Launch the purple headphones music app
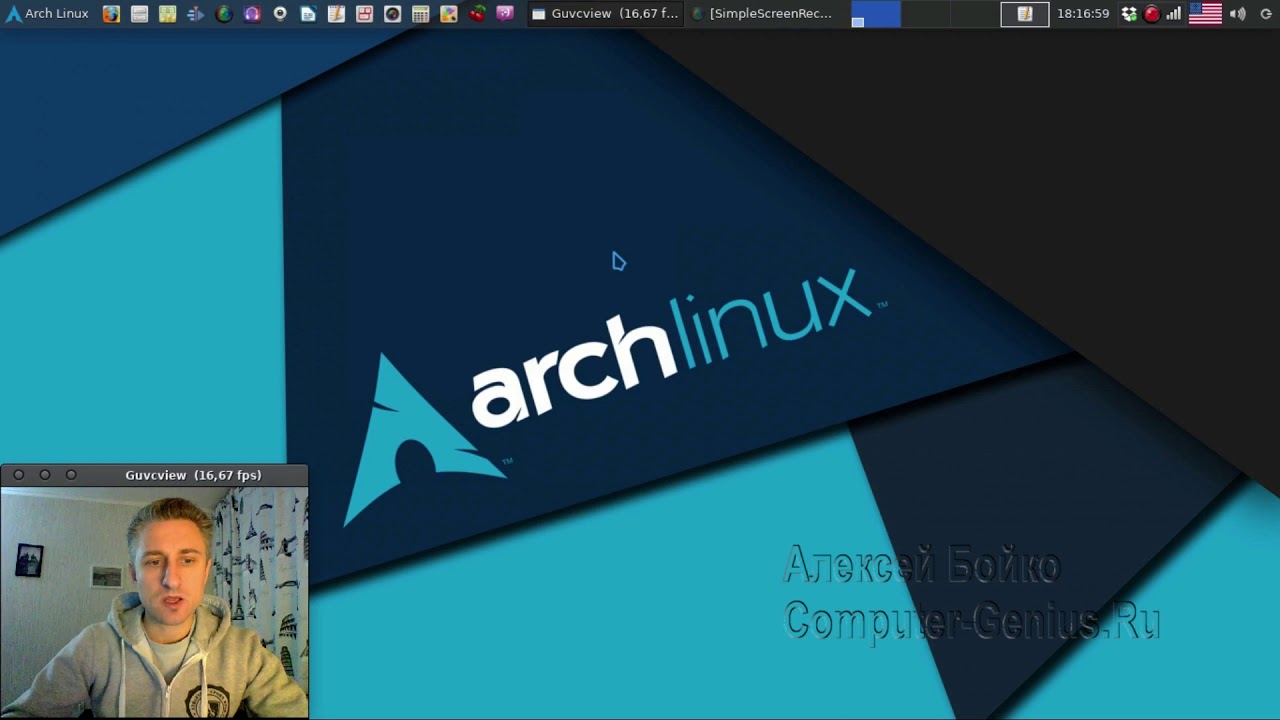This screenshot has height=720, width=1280. point(252,14)
